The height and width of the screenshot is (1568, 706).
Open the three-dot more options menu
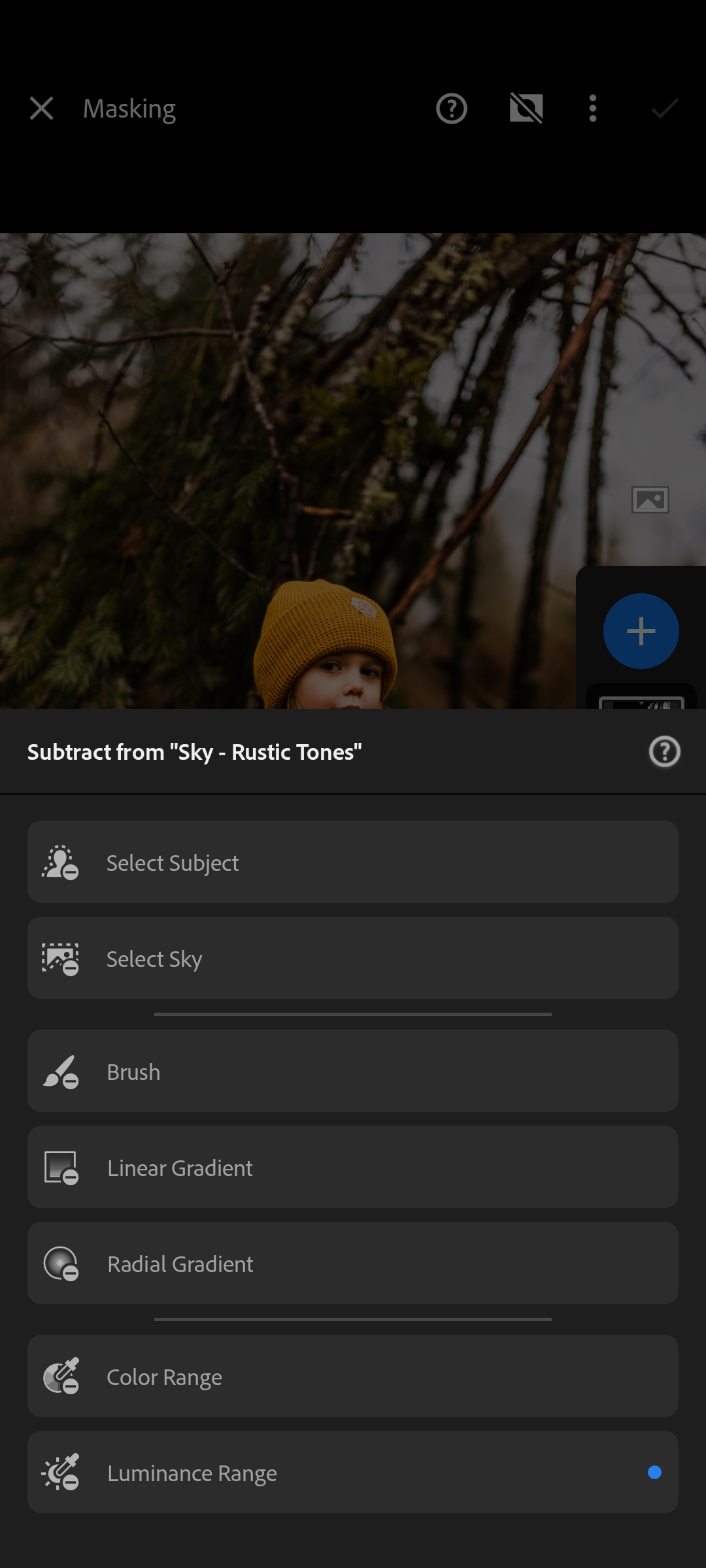[593, 108]
